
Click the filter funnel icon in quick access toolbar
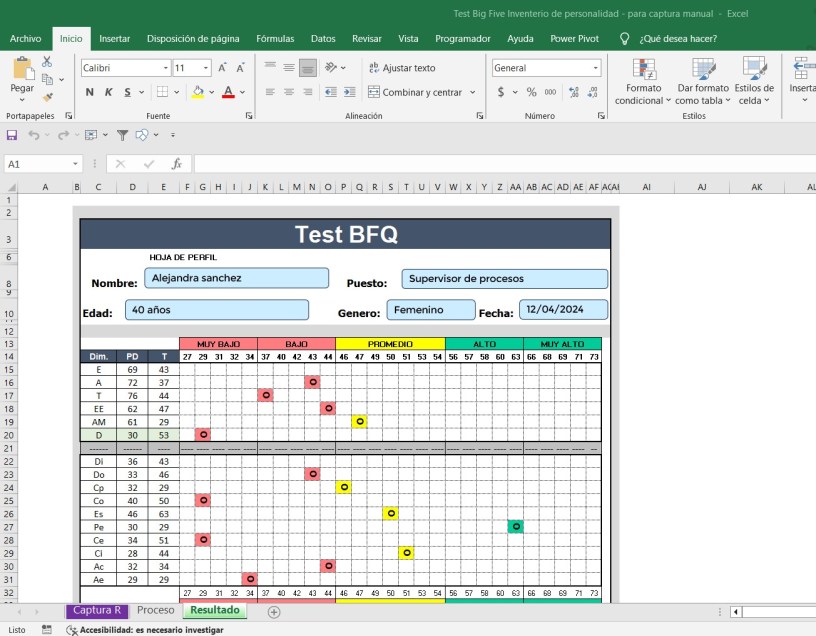click(122, 134)
